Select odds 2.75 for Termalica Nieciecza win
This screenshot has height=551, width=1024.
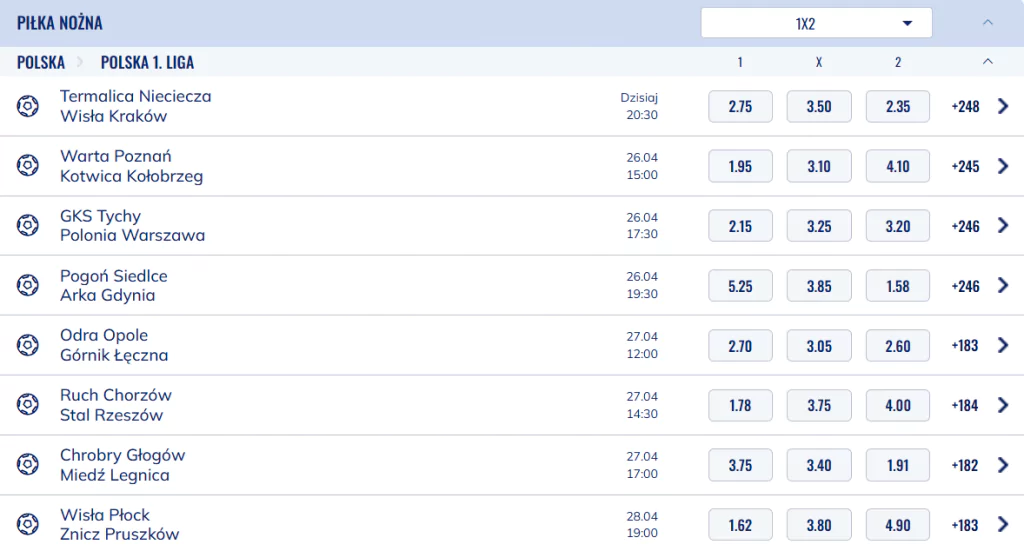740,106
